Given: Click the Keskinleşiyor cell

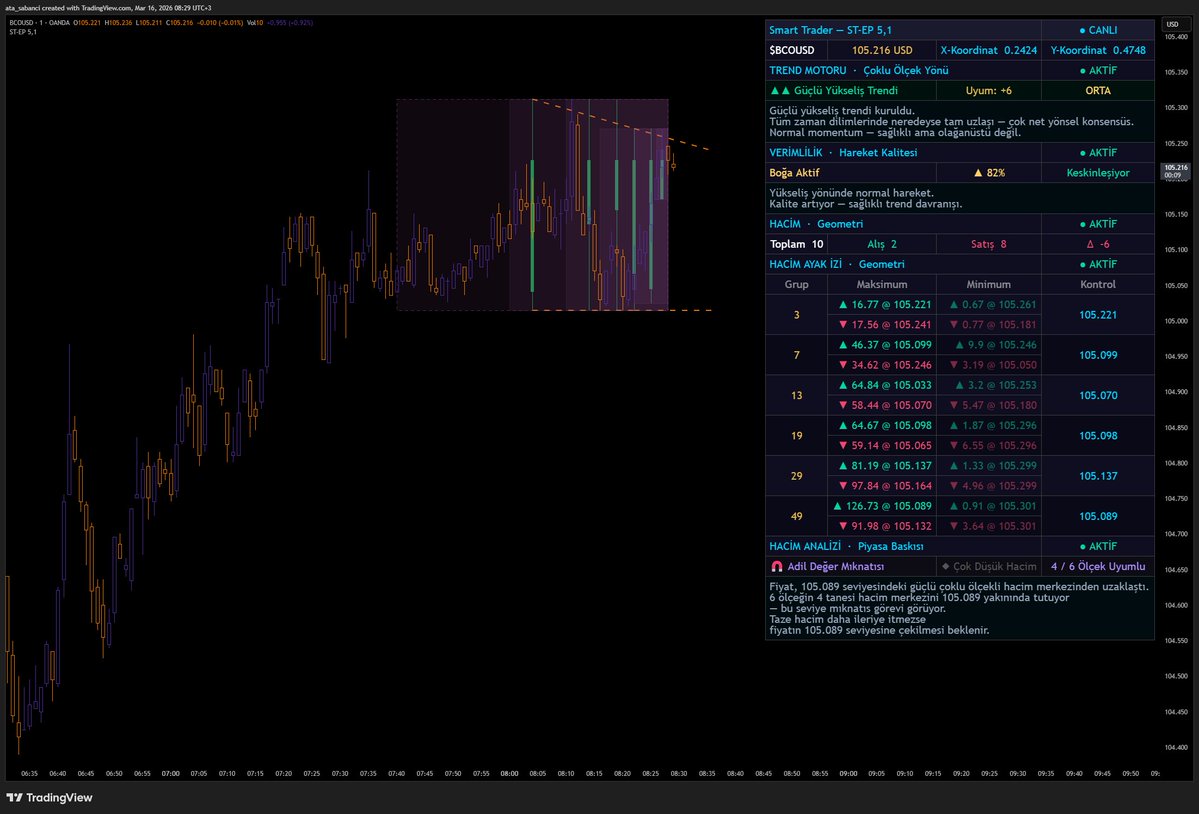Looking at the screenshot, I should [x=1097, y=173].
